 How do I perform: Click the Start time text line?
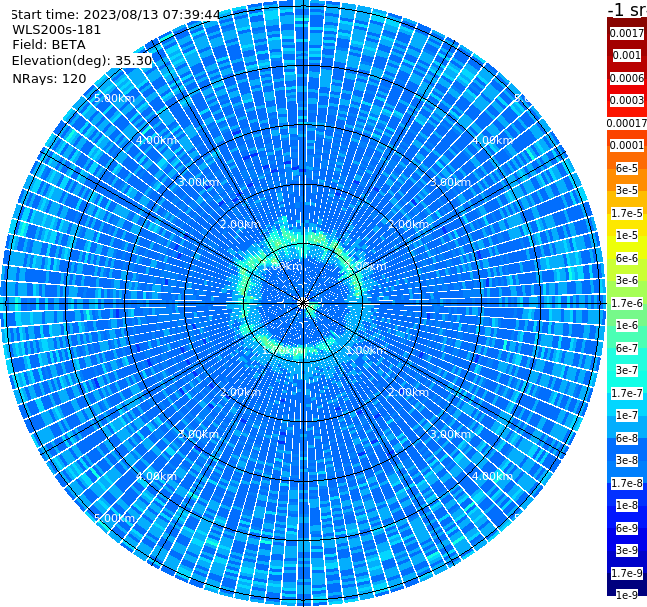[x=116, y=15]
